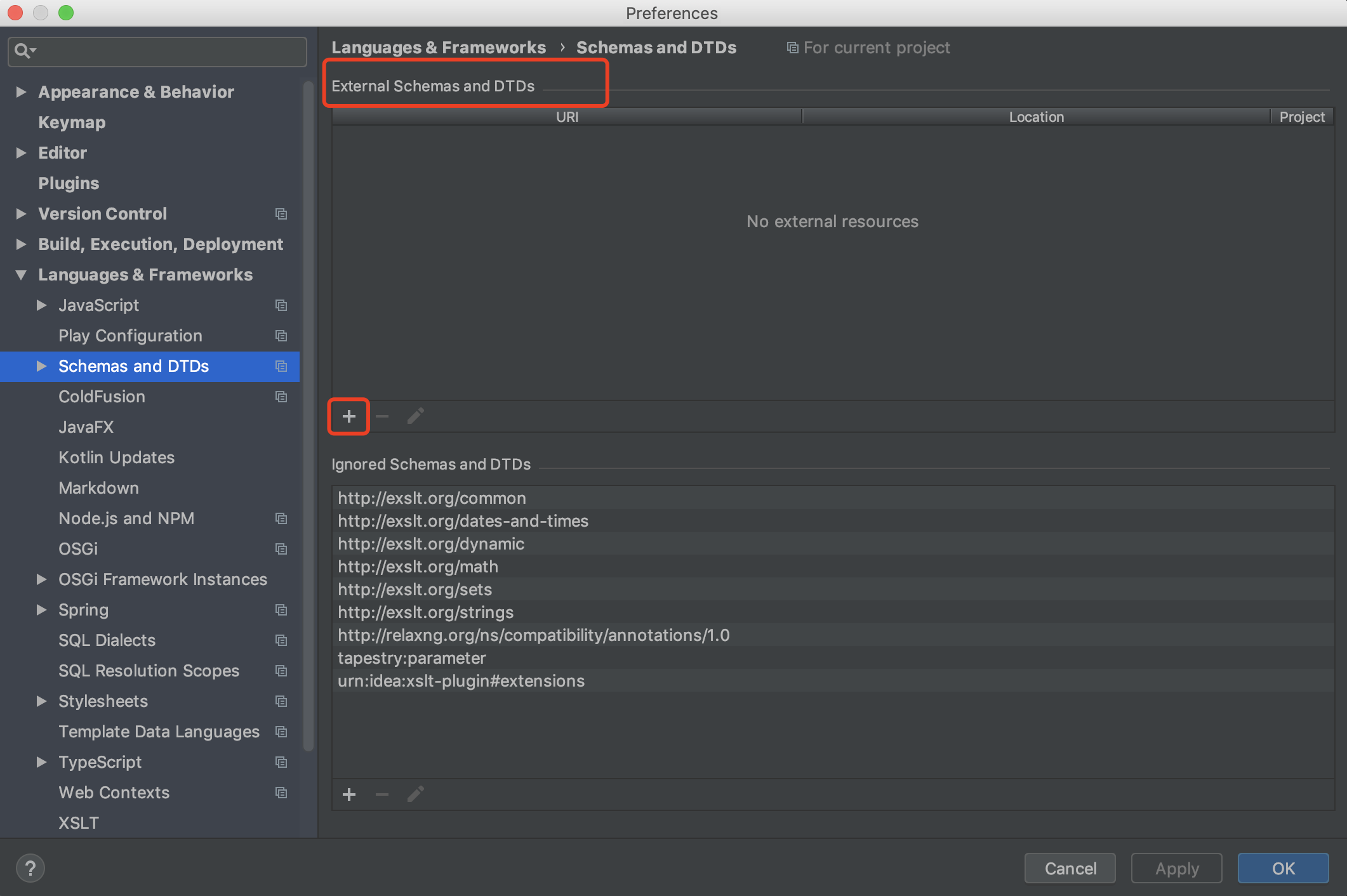The image size is (1347, 896).
Task: Open the Keymap settings page
Action: (x=72, y=122)
